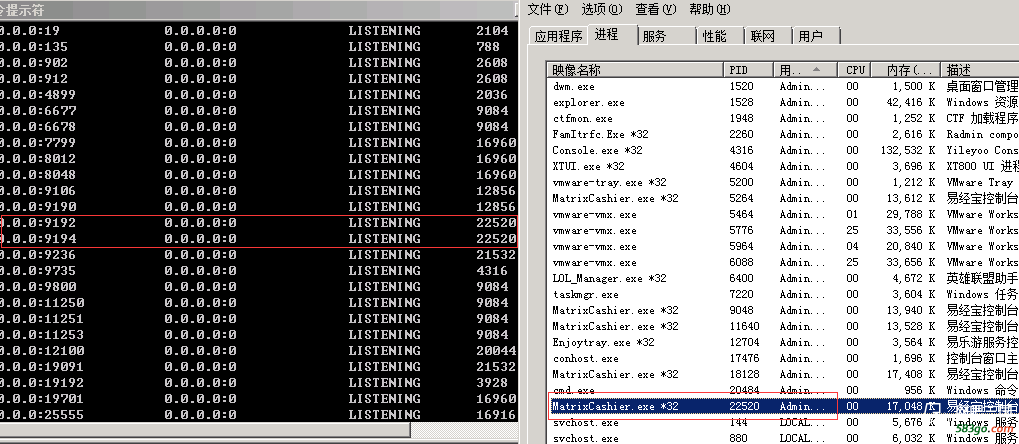The width and height of the screenshot is (1019, 444).
Task: Click PID 3928 in the command prompt
Action: [492, 383]
